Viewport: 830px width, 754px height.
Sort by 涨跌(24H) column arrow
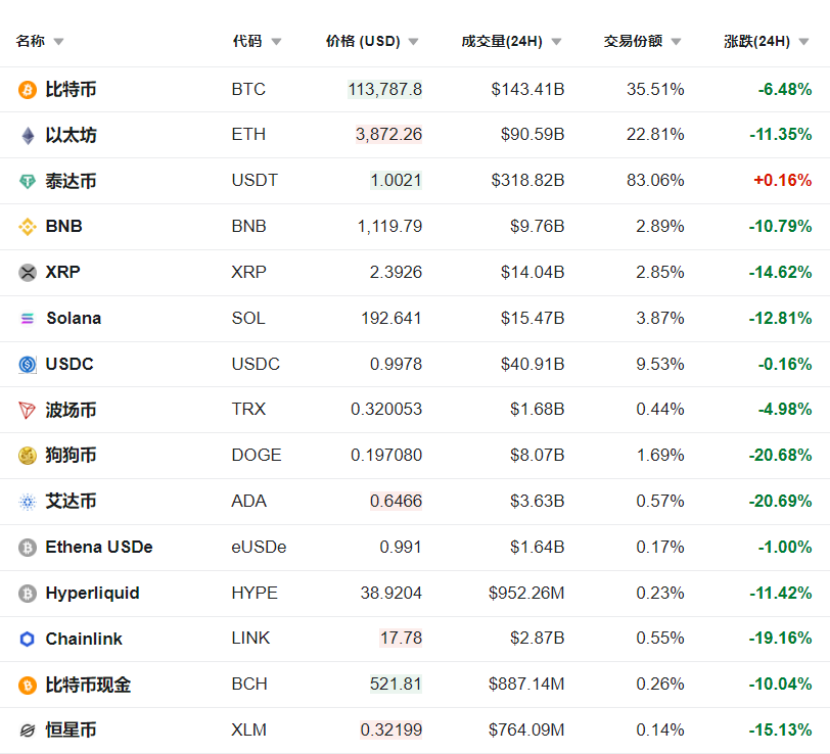(x=803, y=42)
